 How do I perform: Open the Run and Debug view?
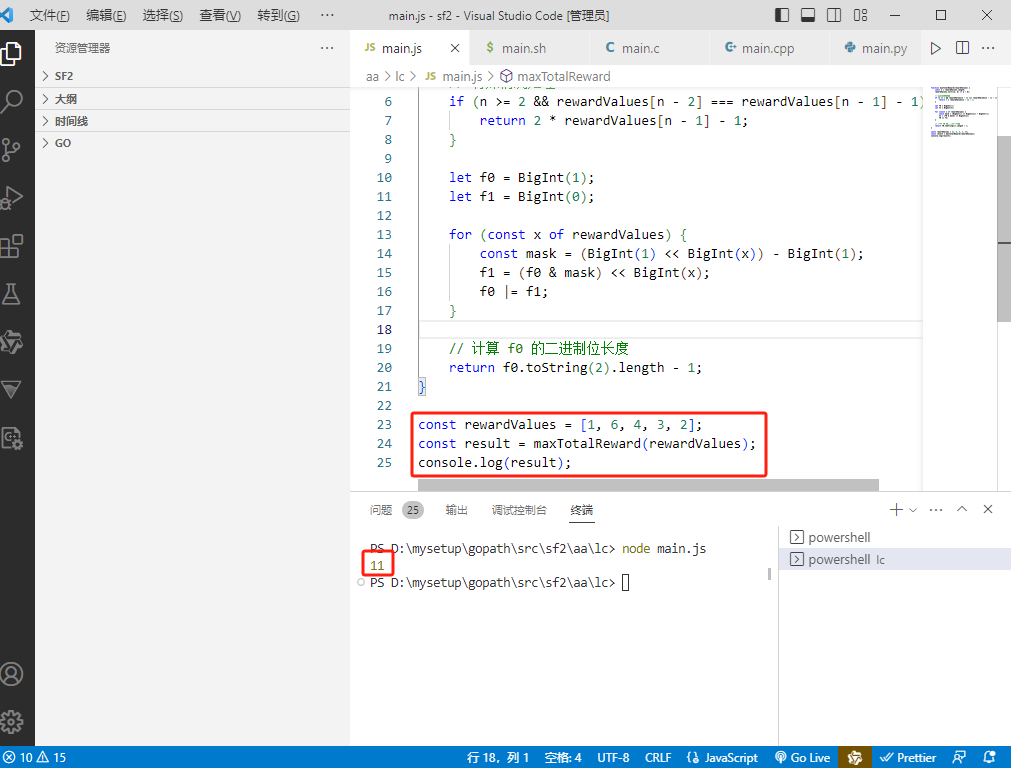tap(12, 197)
